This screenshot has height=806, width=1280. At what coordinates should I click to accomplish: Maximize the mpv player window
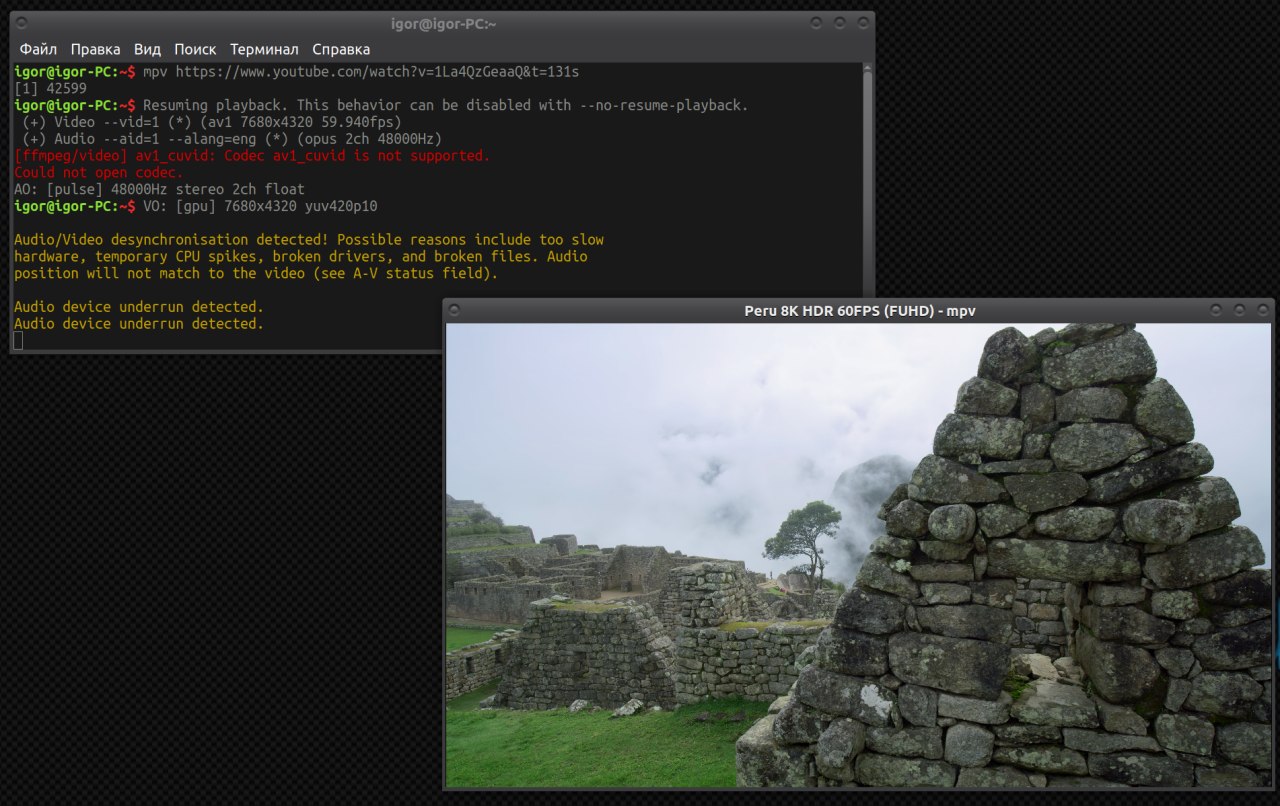pos(1240,311)
